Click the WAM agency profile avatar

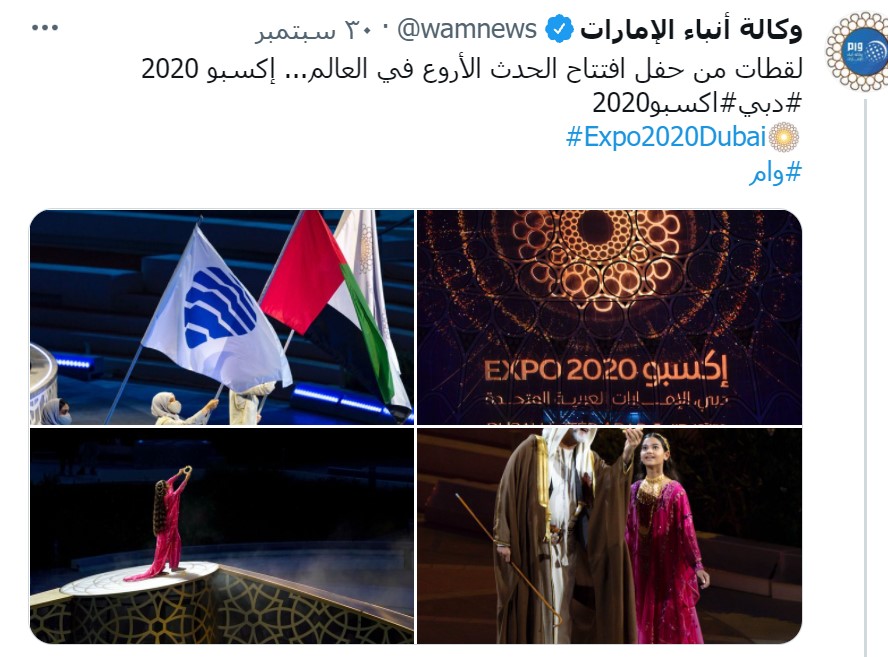(x=857, y=52)
